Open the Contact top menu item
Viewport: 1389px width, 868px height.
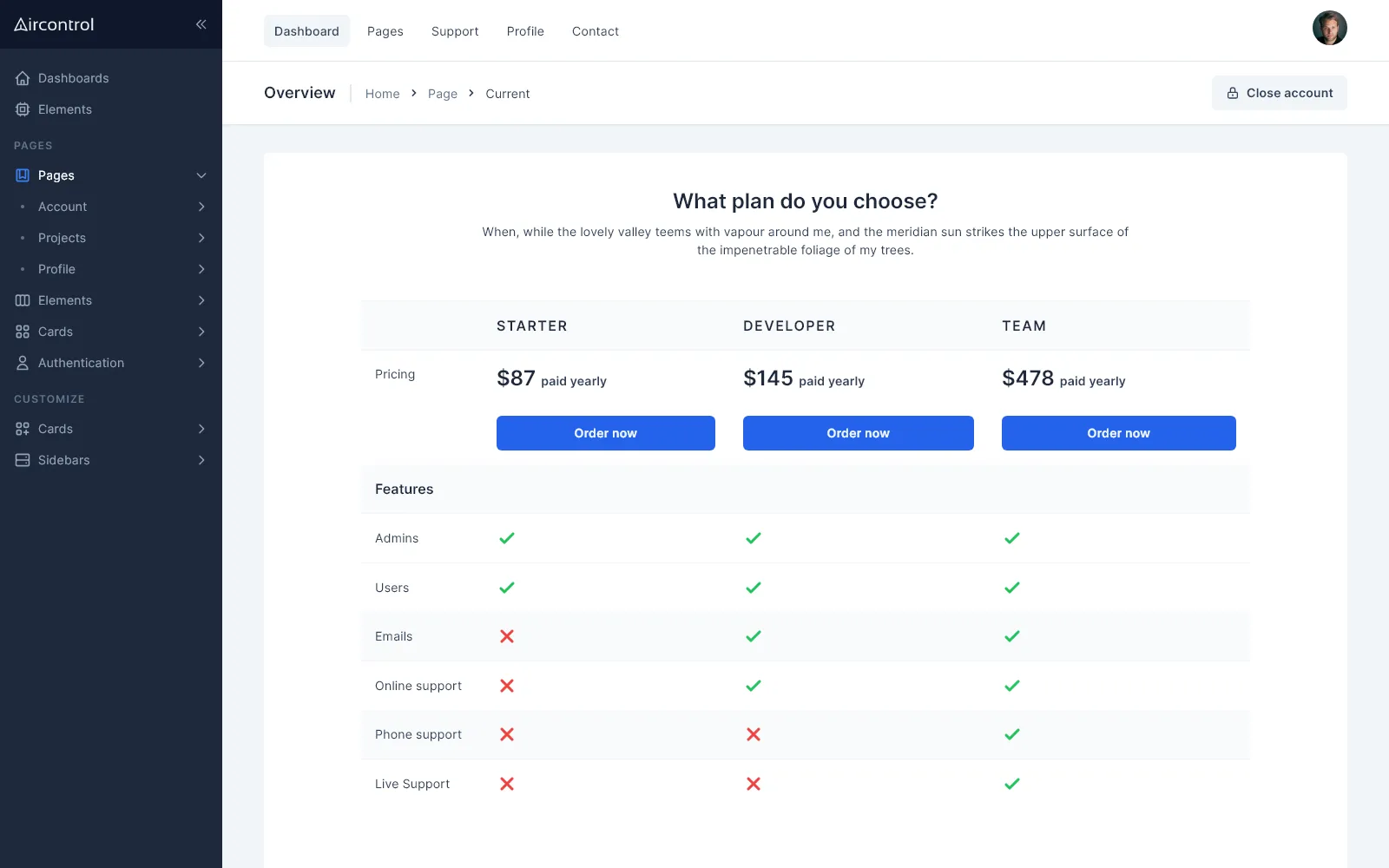click(x=596, y=31)
